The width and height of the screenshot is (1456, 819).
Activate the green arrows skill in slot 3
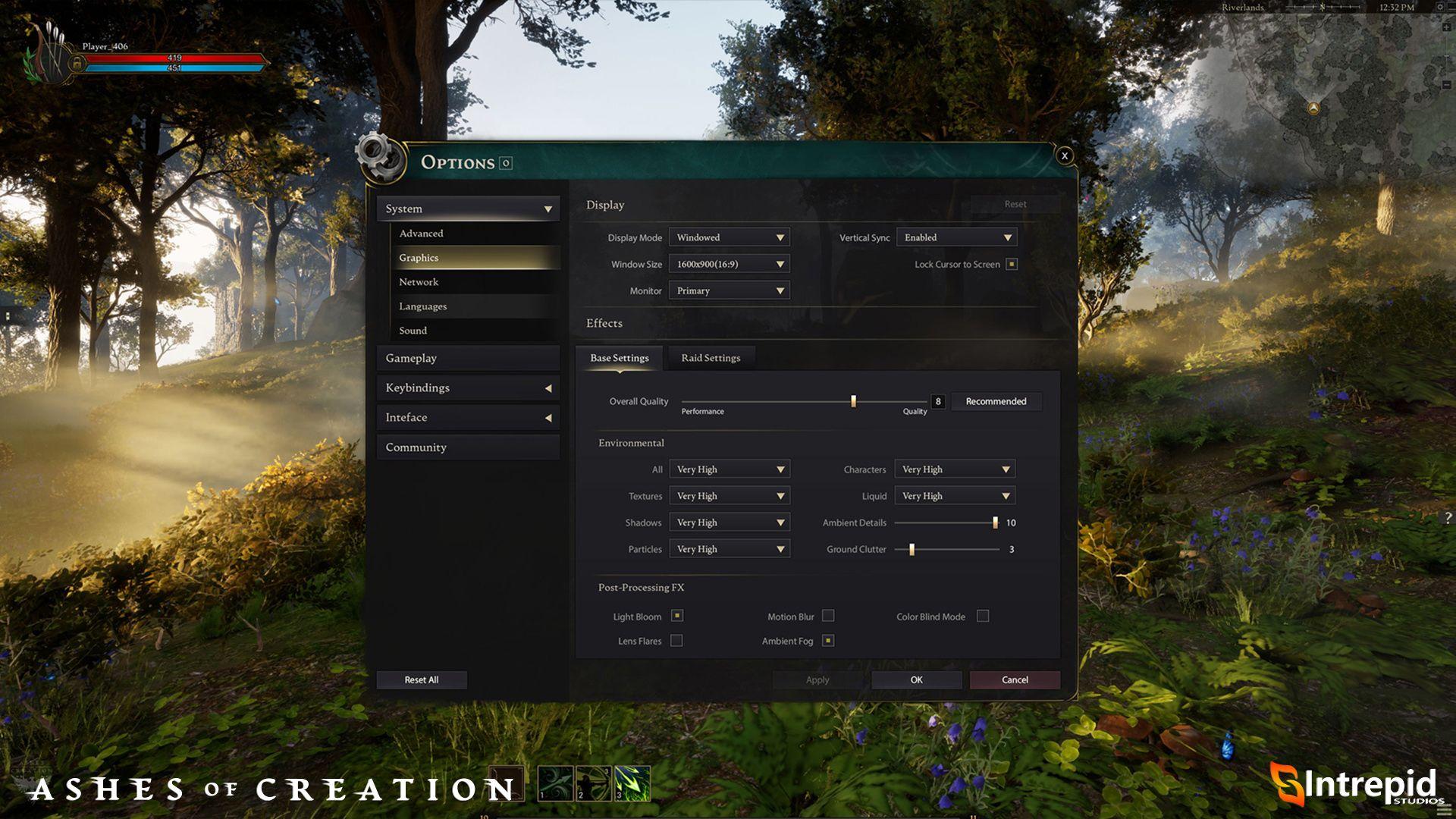point(632,783)
